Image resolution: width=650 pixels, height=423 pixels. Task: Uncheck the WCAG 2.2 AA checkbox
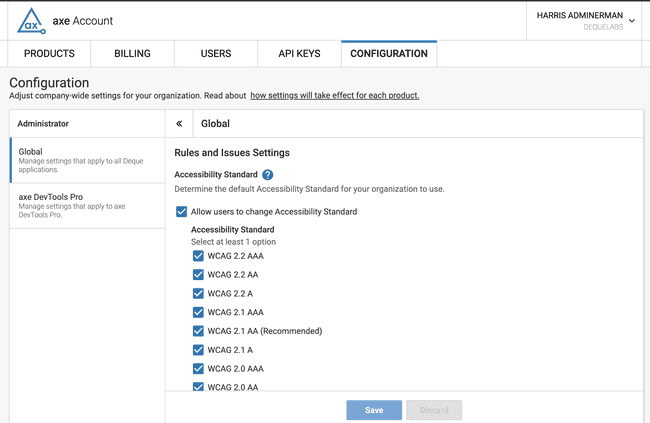point(198,275)
